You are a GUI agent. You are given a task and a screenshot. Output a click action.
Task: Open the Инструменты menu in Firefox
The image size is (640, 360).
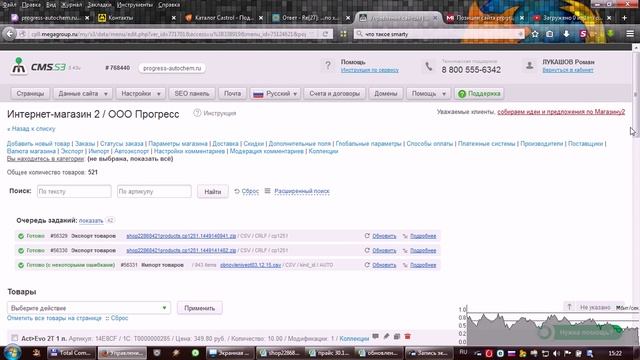(x=135, y=5)
